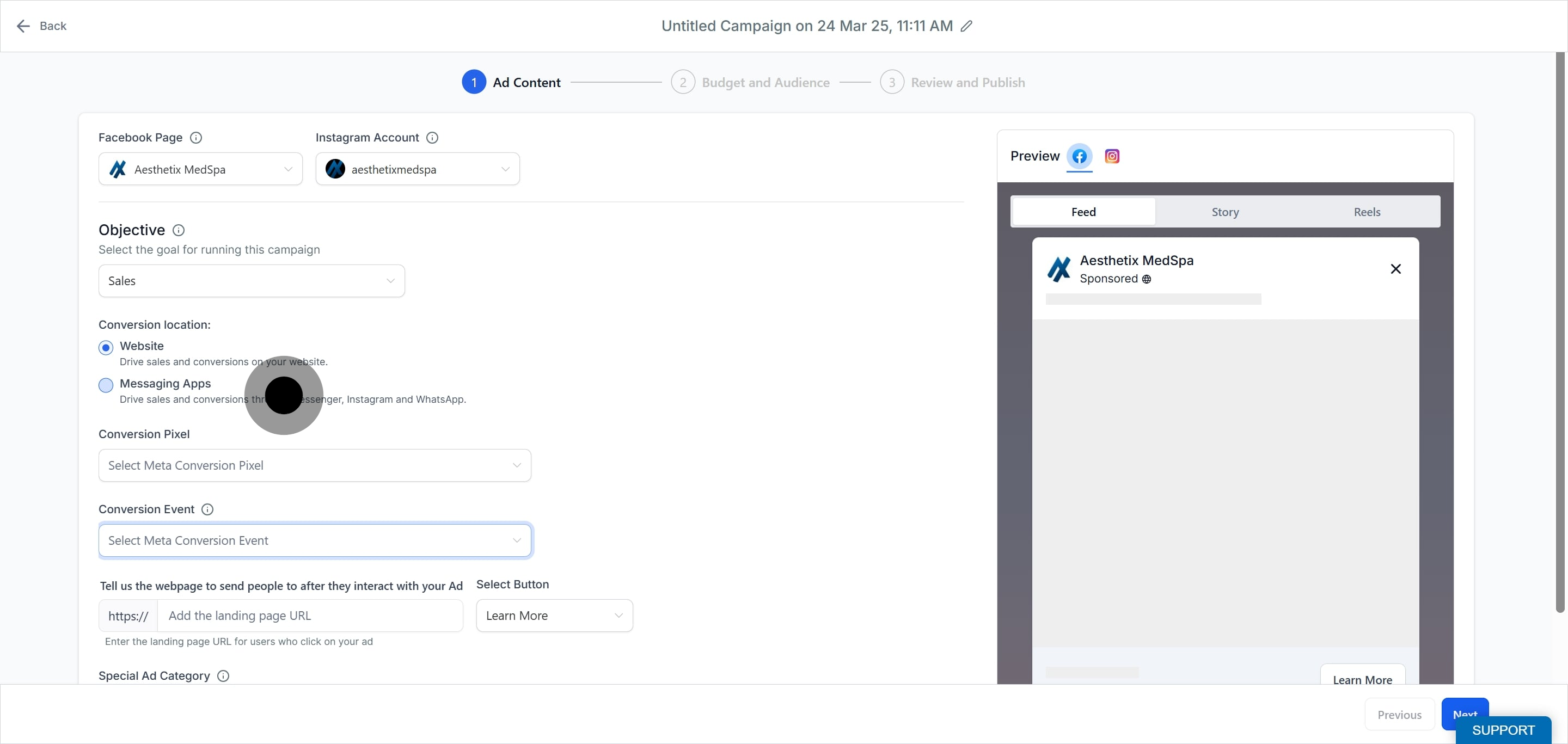Expand the Sales objective dropdown
This screenshot has width=1568, height=744.
(x=252, y=281)
